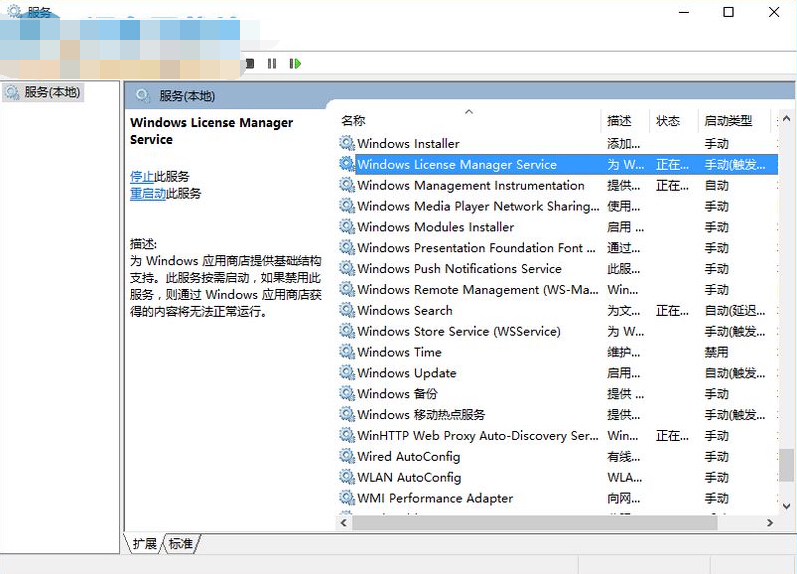
Task: Click the gear icon of WLAN AutoConfig
Action: [347, 477]
